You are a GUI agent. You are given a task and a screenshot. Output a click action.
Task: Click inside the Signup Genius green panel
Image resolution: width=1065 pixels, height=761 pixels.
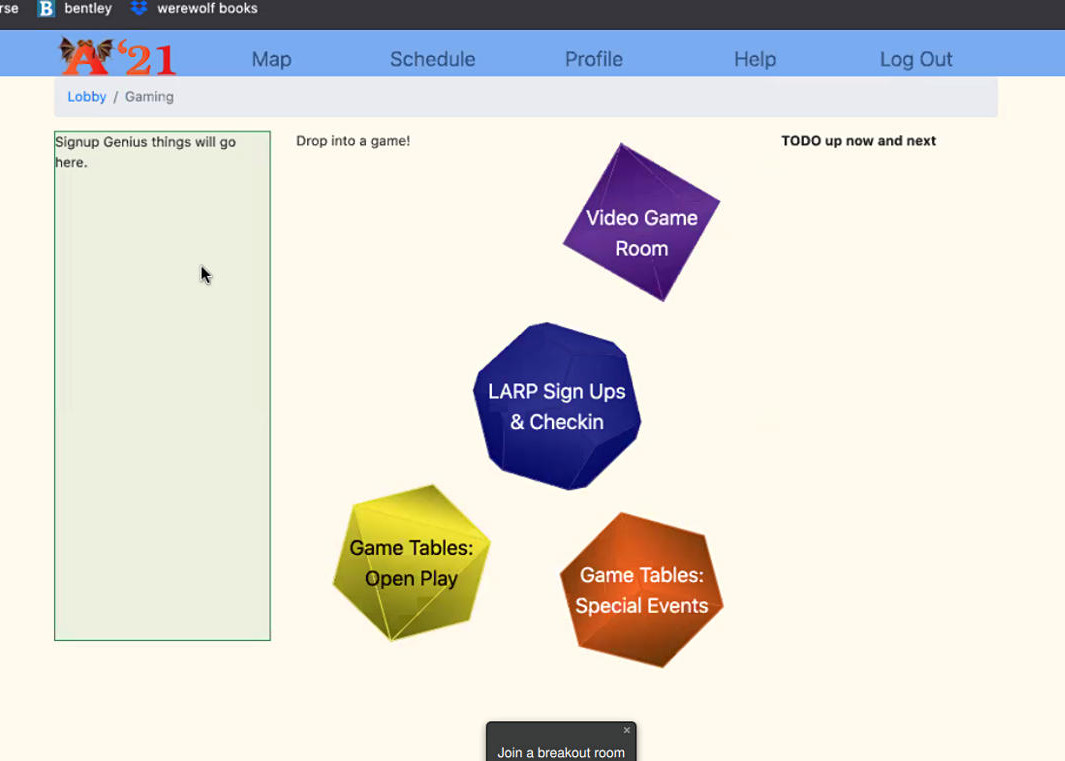[162, 400]
